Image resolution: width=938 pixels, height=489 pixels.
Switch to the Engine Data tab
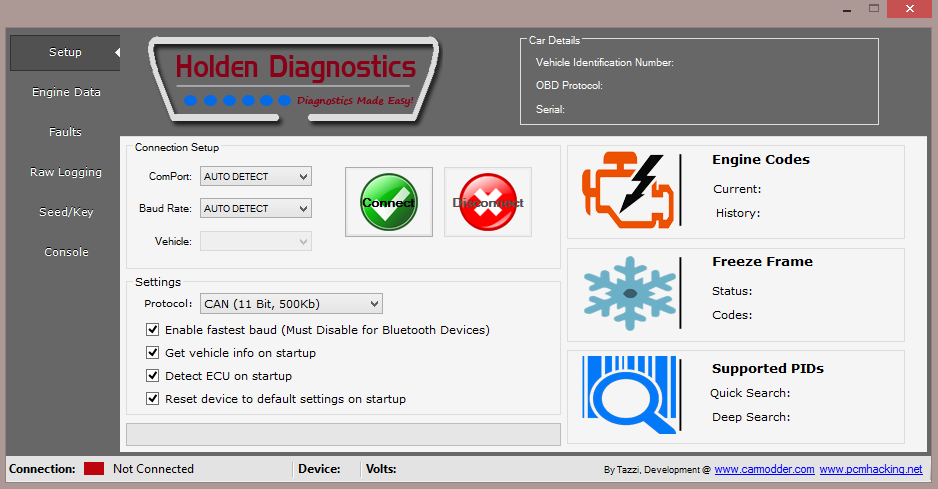pos(66,92)
